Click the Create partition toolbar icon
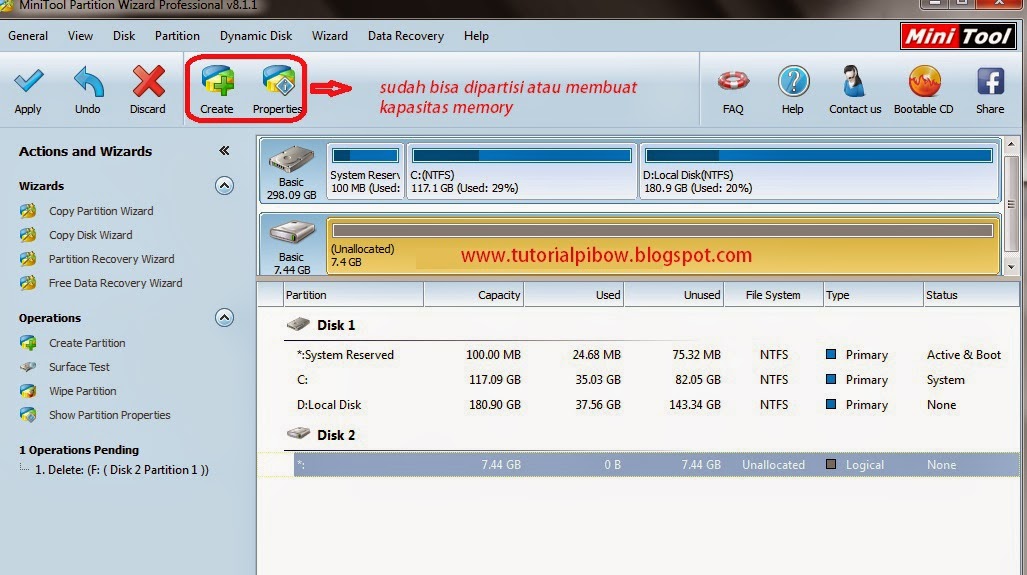This screenshot has width=1027, height=575. click(217, 81)
